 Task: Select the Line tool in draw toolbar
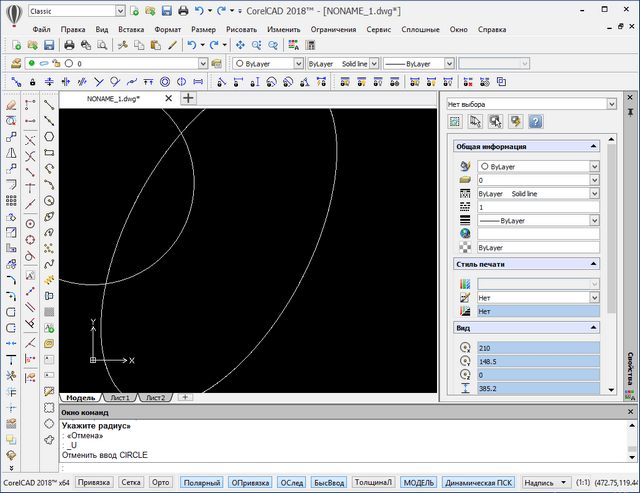[49, 104]
